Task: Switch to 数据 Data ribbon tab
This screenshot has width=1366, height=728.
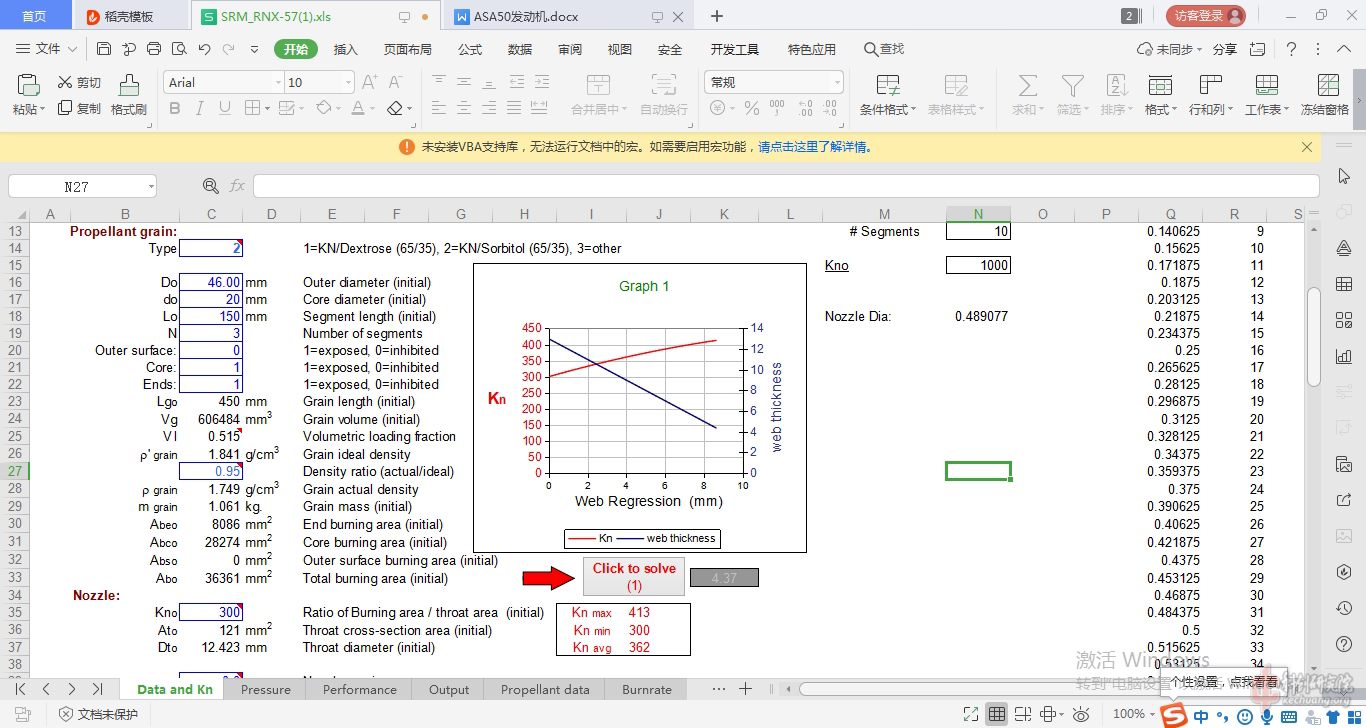Action: pyautogui.click(x=520, y=49)
